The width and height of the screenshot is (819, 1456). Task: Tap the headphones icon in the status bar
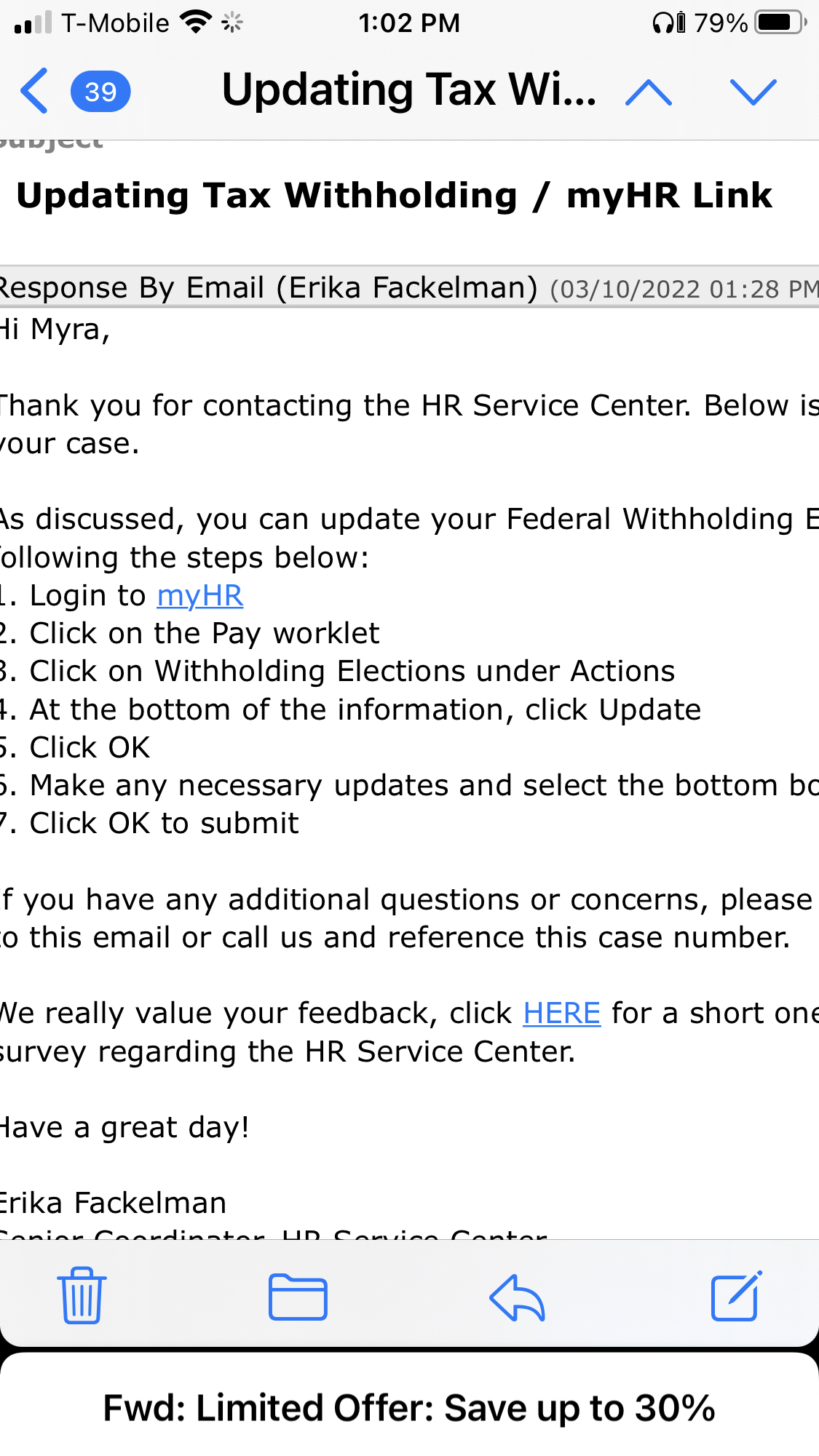(669, 23)
